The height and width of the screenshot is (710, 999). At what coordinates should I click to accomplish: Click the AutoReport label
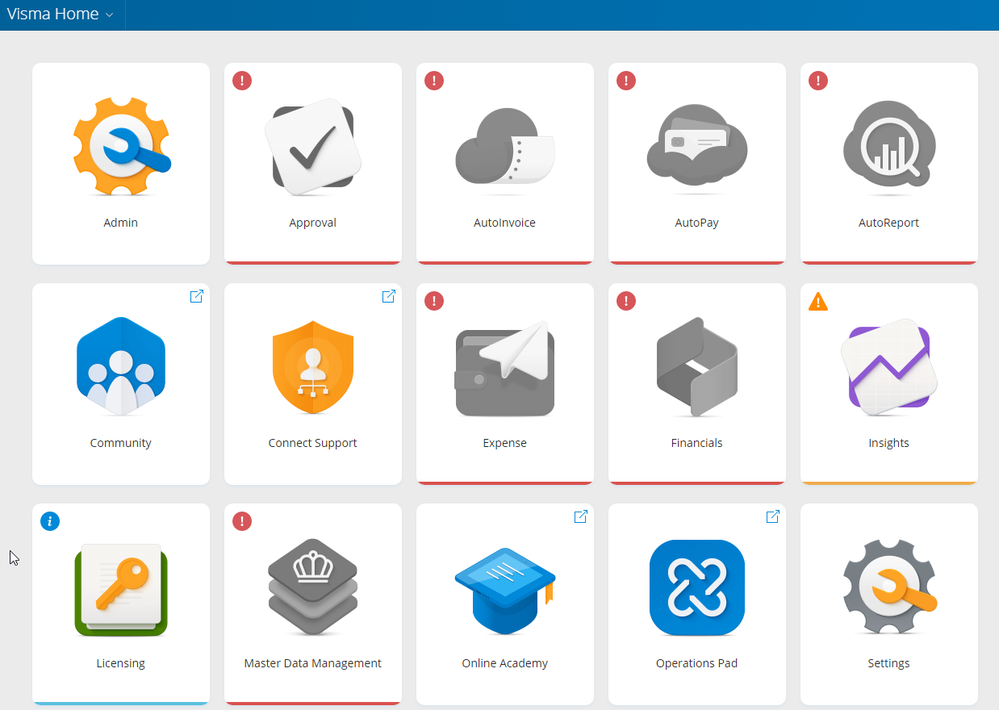point(889,223)
